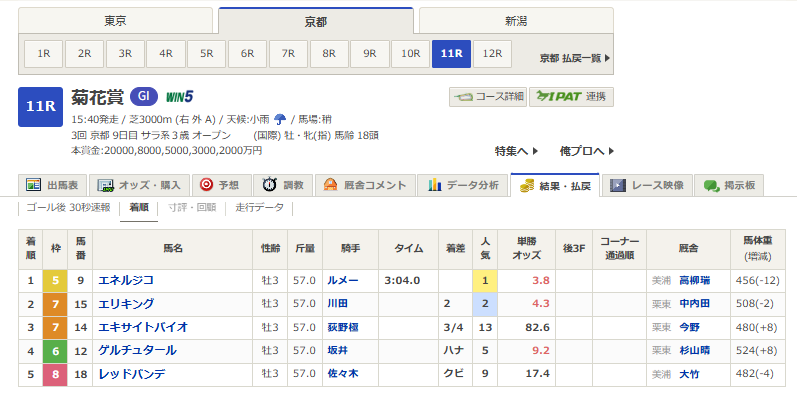Open the 掲示板 chat icon tab
The width and height of the screenshot is (797, 407).
tap(712, 185)
